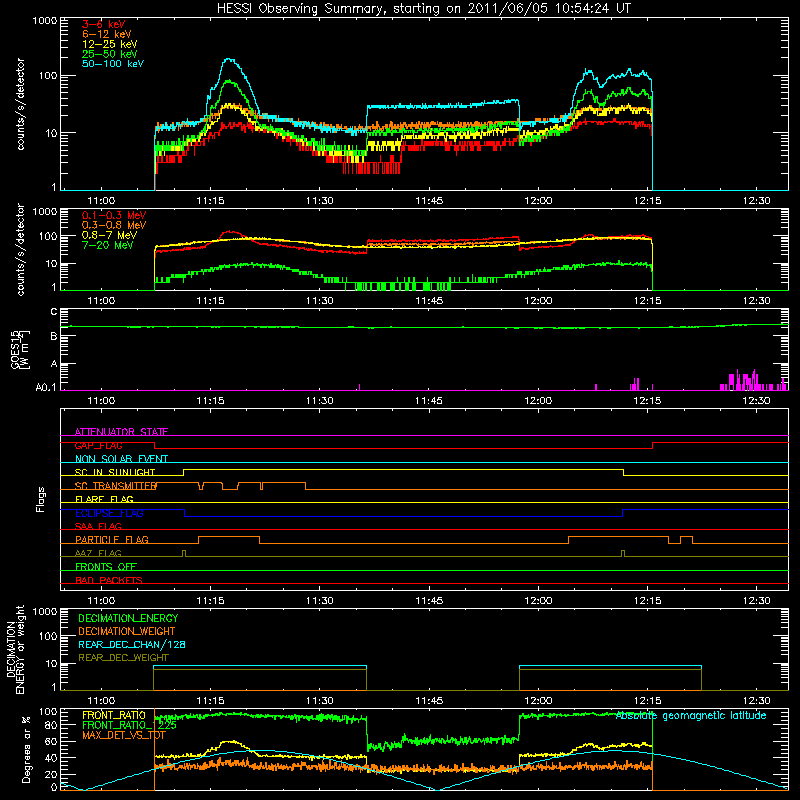Select the 1000 tick on the top keV panel
800x800 pixels.
(45, 21)
